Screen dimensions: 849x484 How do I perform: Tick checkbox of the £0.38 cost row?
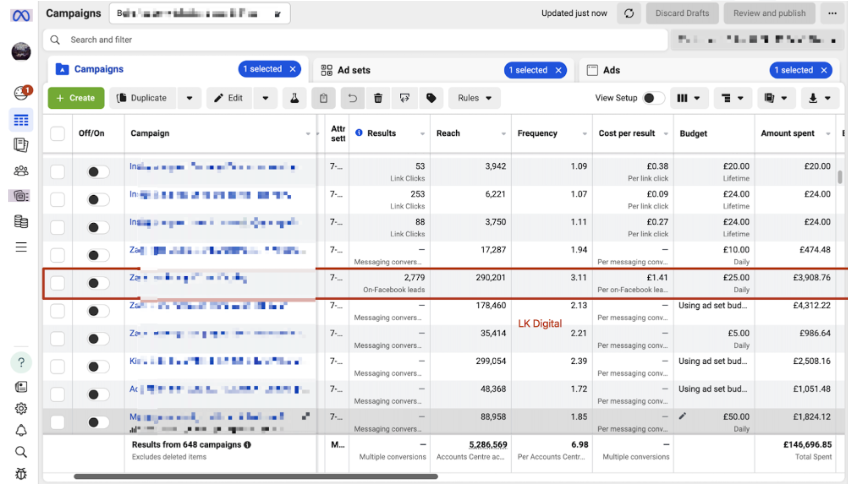pyautogui.click(x=57, y=172)
